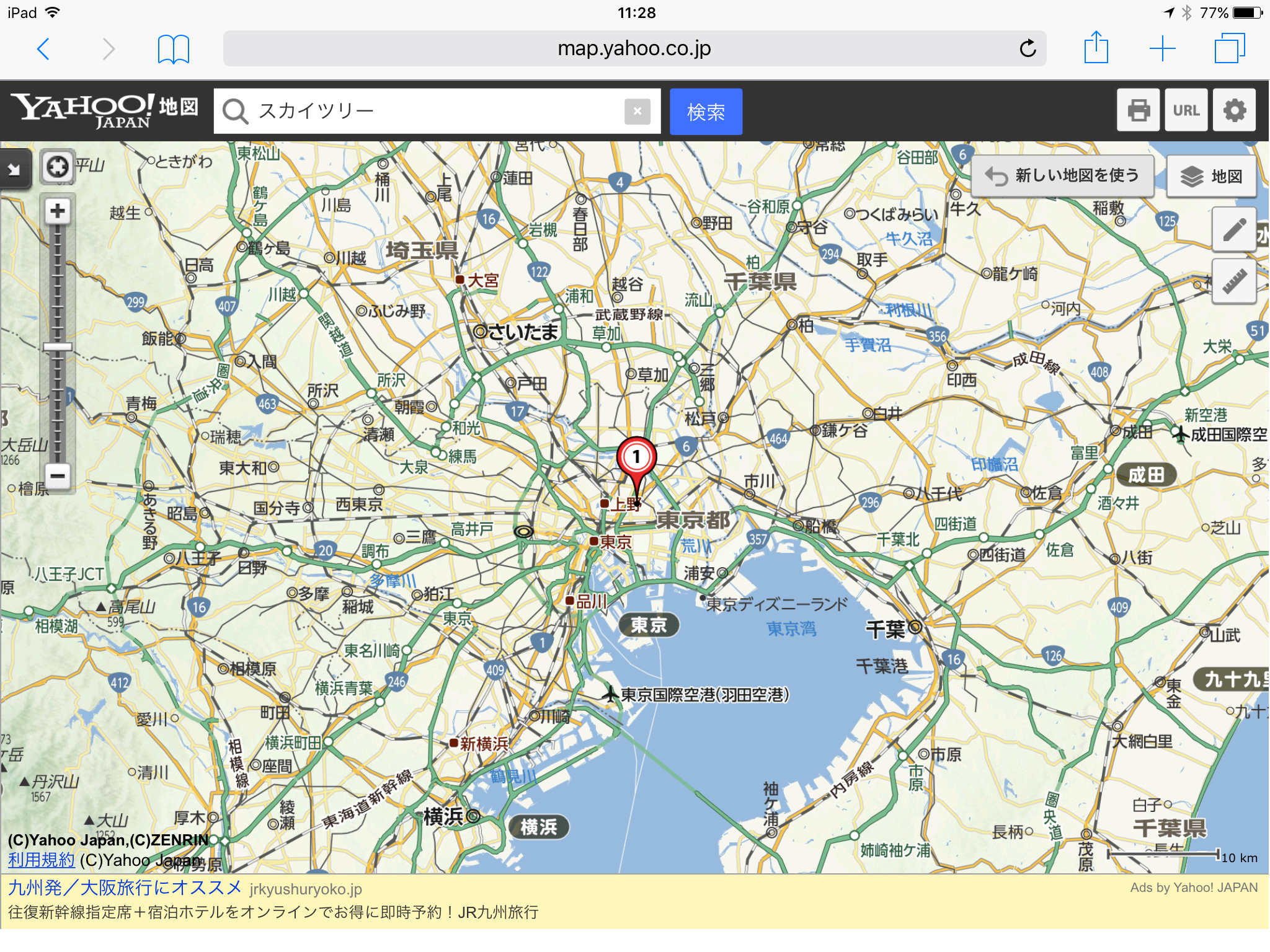Viewport: 1270px width, 952px height.
Task: Open the 地図 map layers selector
Action: point(1211,177)
